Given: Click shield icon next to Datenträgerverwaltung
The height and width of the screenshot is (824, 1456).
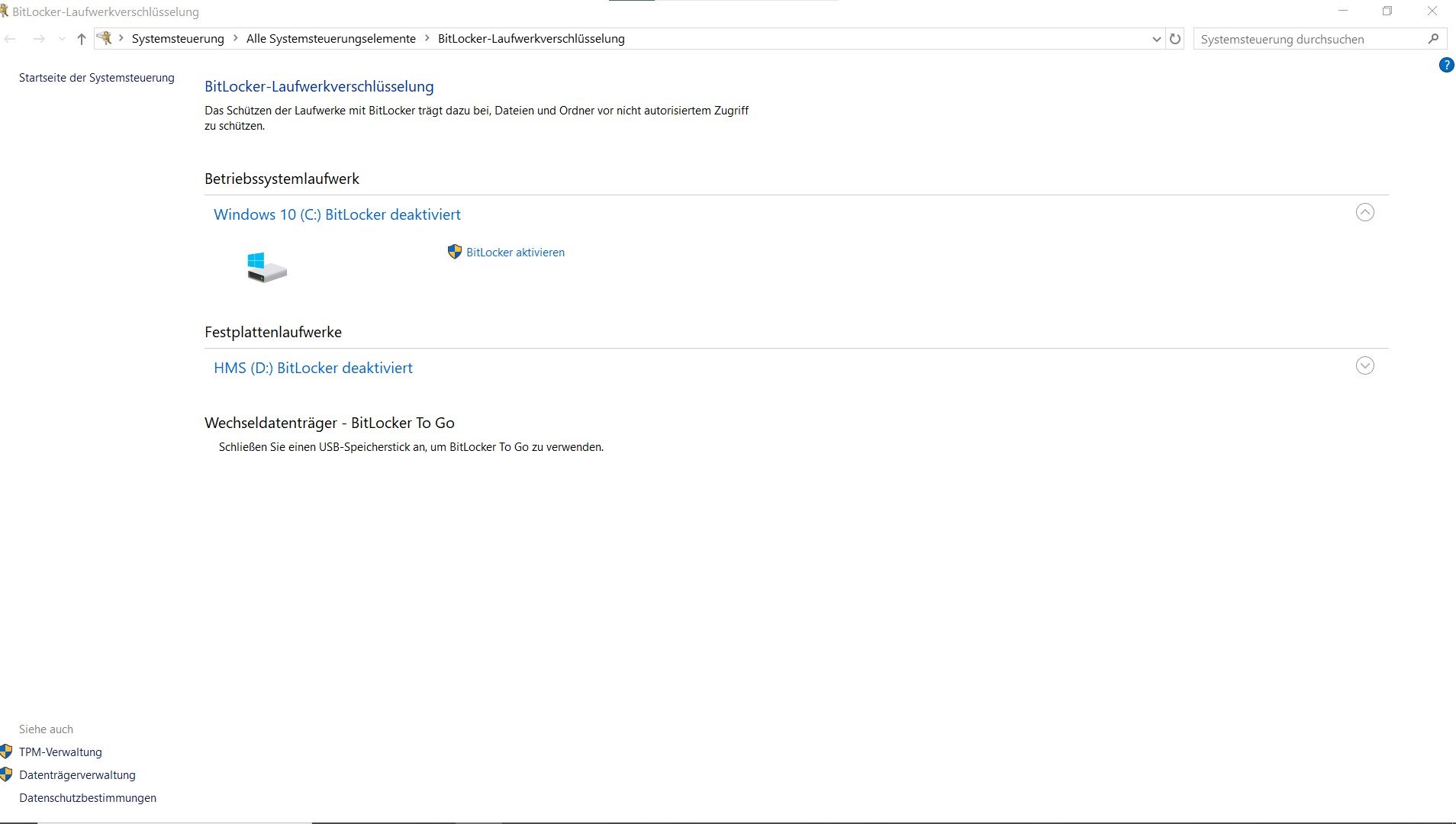Looking at the screenshot, I should 6,774.
